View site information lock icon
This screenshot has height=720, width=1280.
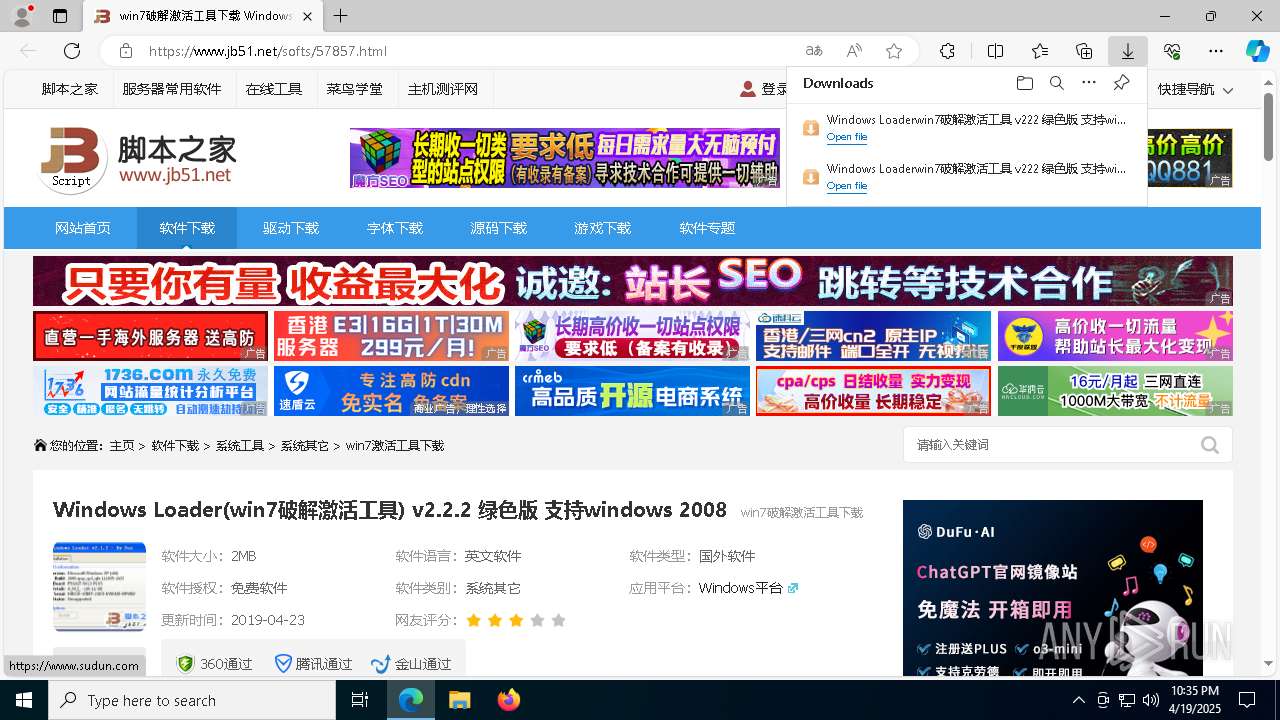point(126,51)
